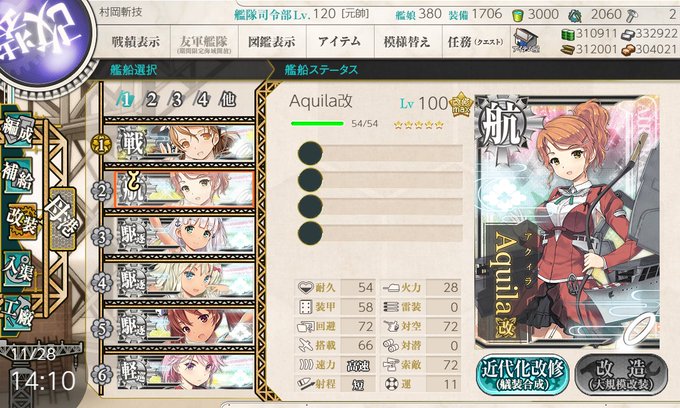The width and height of the screenshot is (680, 408).
Task: Return to 母港 home port icon
Action: click(63, 219)
